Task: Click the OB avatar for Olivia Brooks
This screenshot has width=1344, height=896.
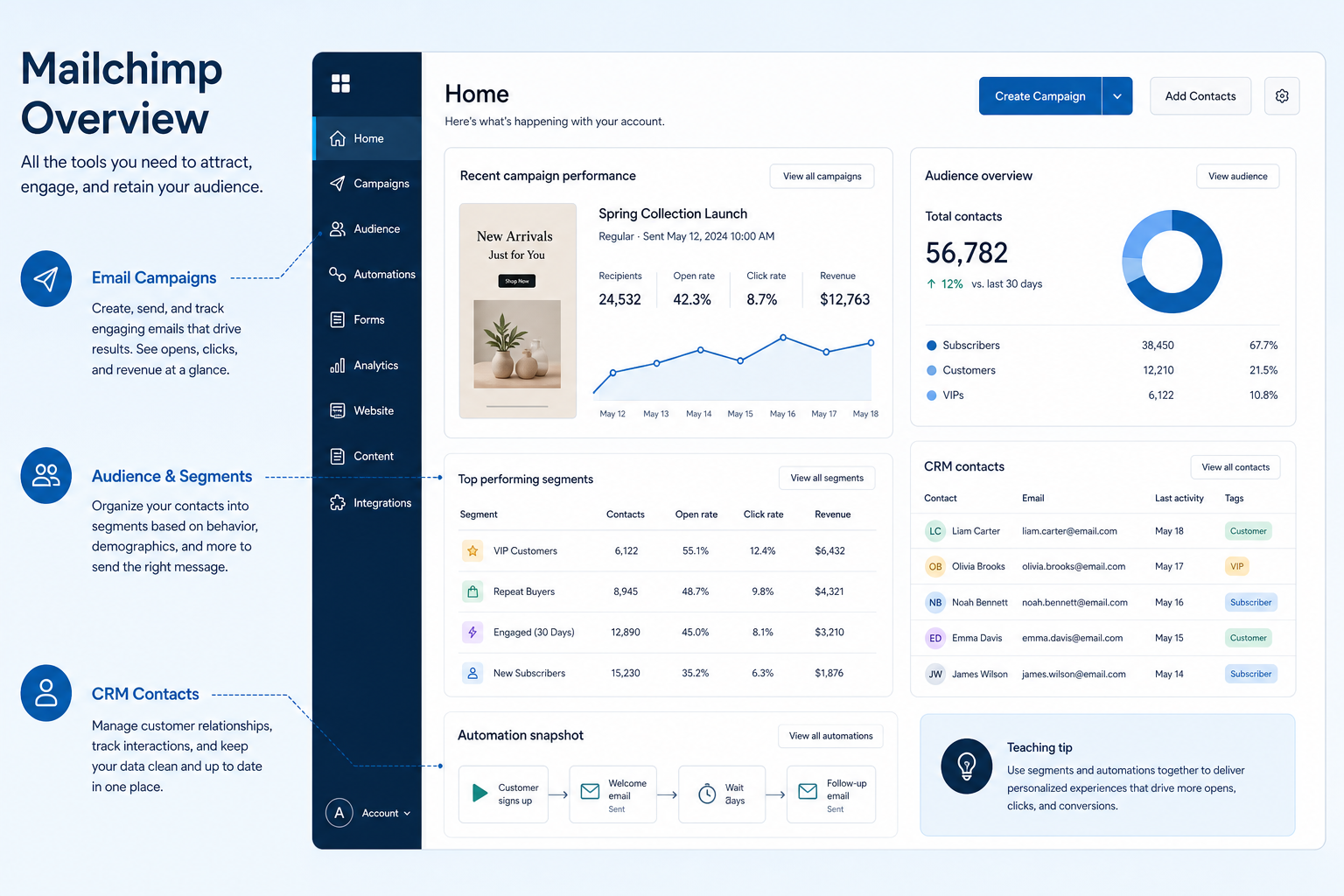Action: pos(935,566)
